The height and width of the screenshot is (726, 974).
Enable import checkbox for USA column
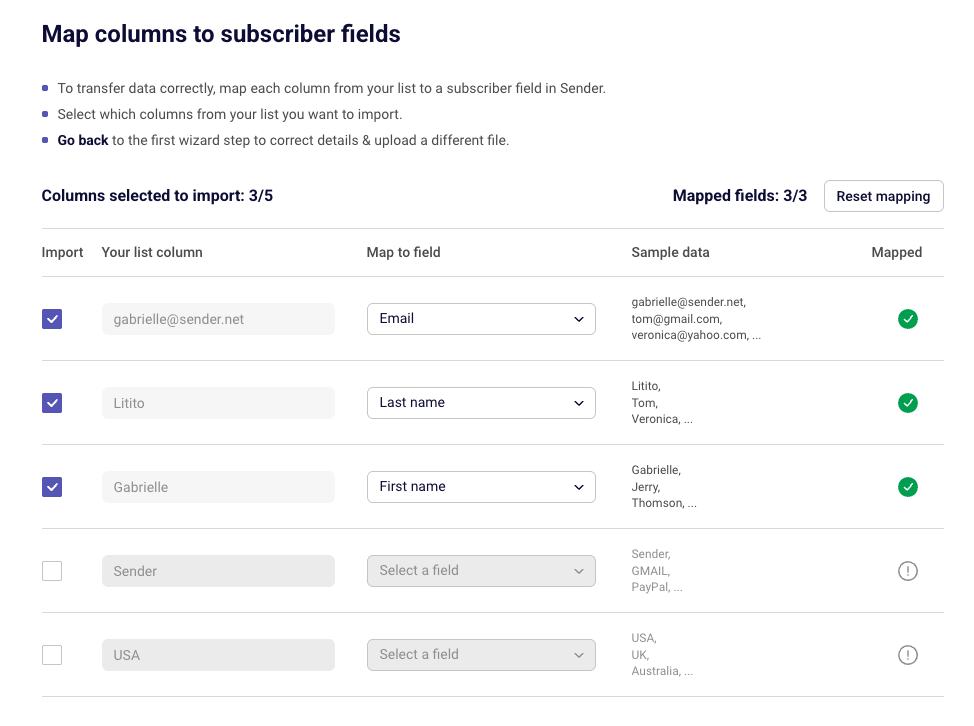[x=52, y=655]
